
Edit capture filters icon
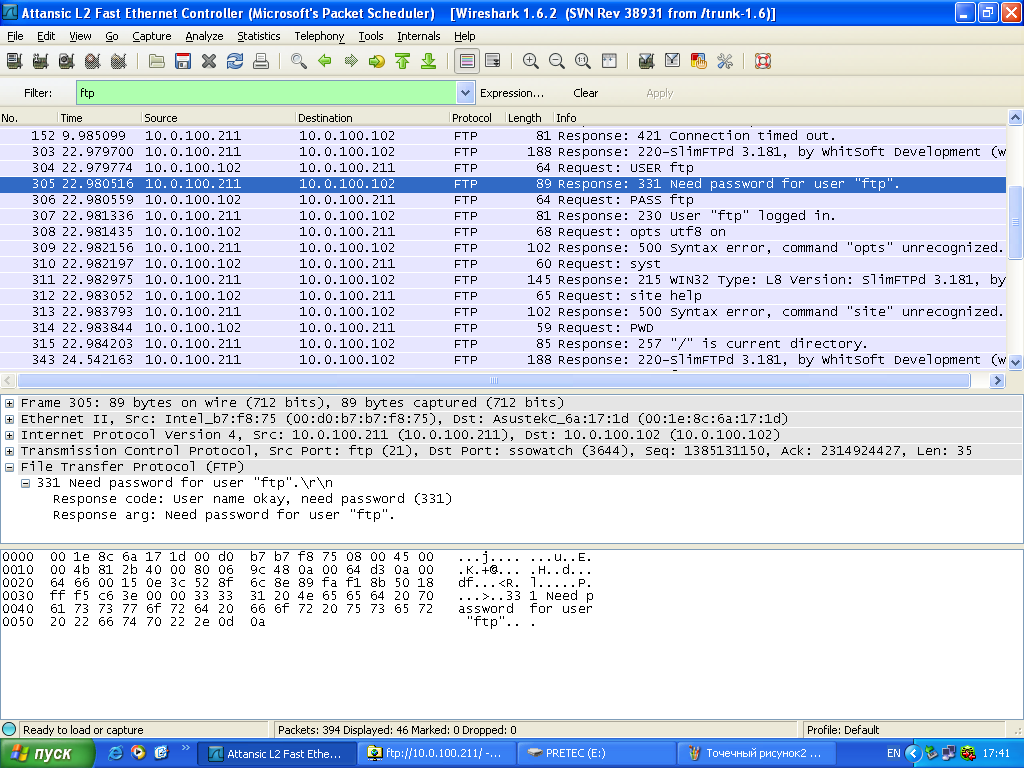647,61
